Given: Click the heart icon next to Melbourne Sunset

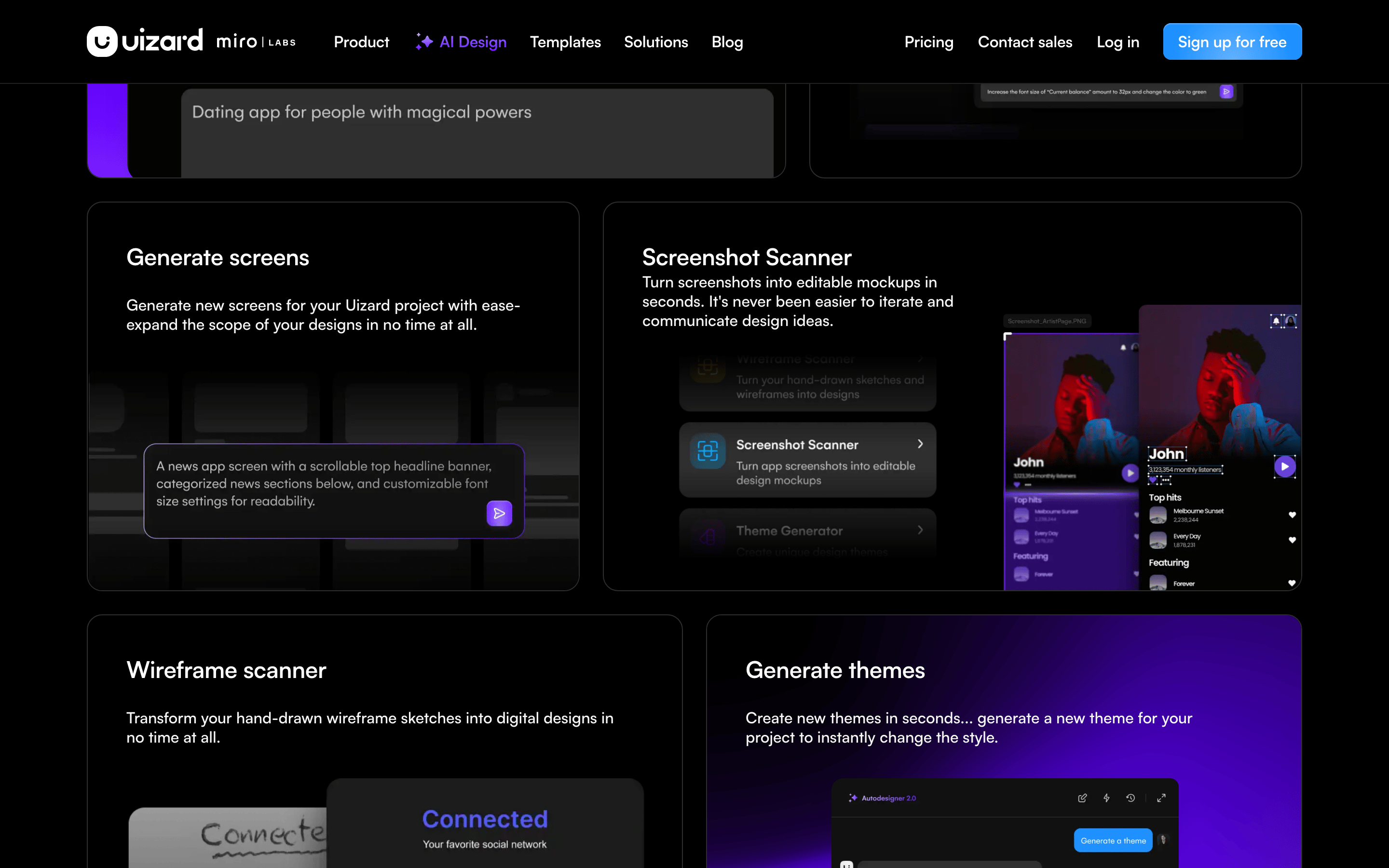Looking at the screenshot, I should click(1292, 515).
